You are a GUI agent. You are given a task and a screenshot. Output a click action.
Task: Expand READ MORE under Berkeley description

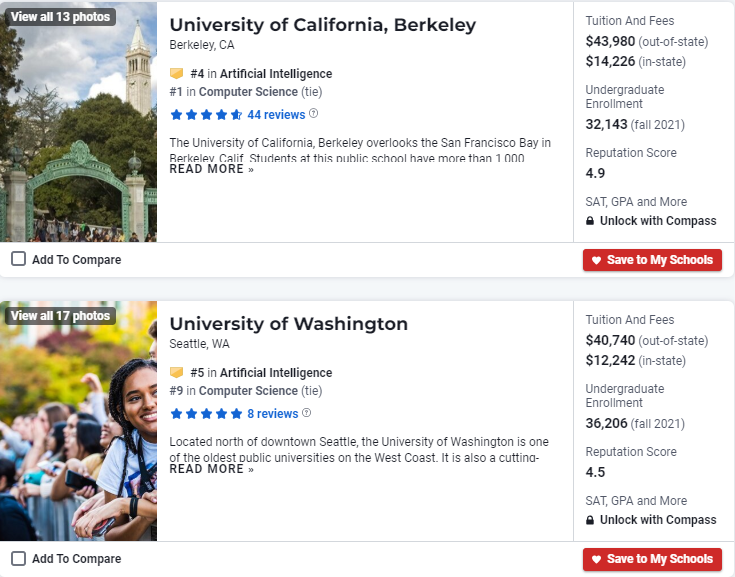(211, 169)
